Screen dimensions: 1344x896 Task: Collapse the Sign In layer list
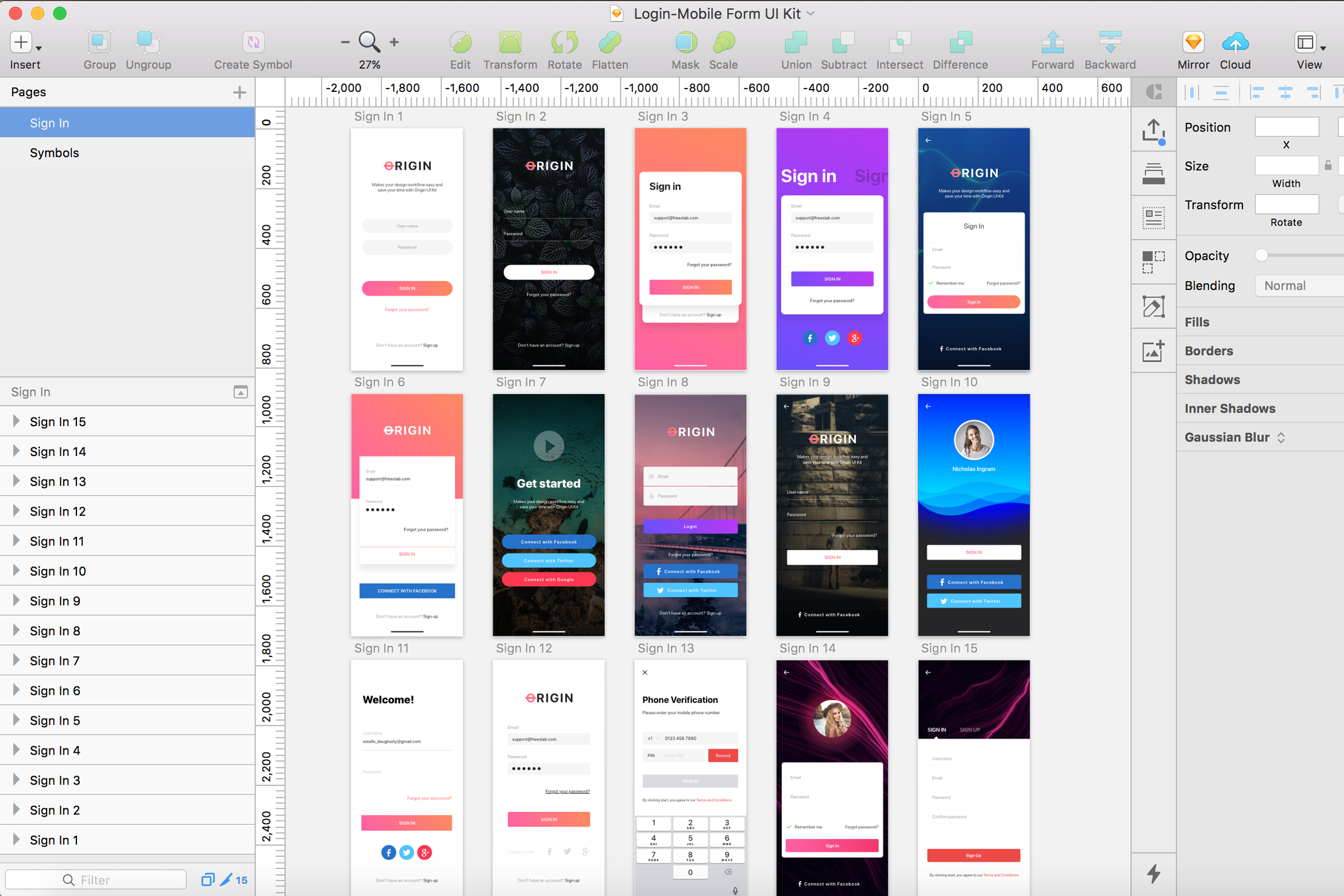(x=241, y=392)
